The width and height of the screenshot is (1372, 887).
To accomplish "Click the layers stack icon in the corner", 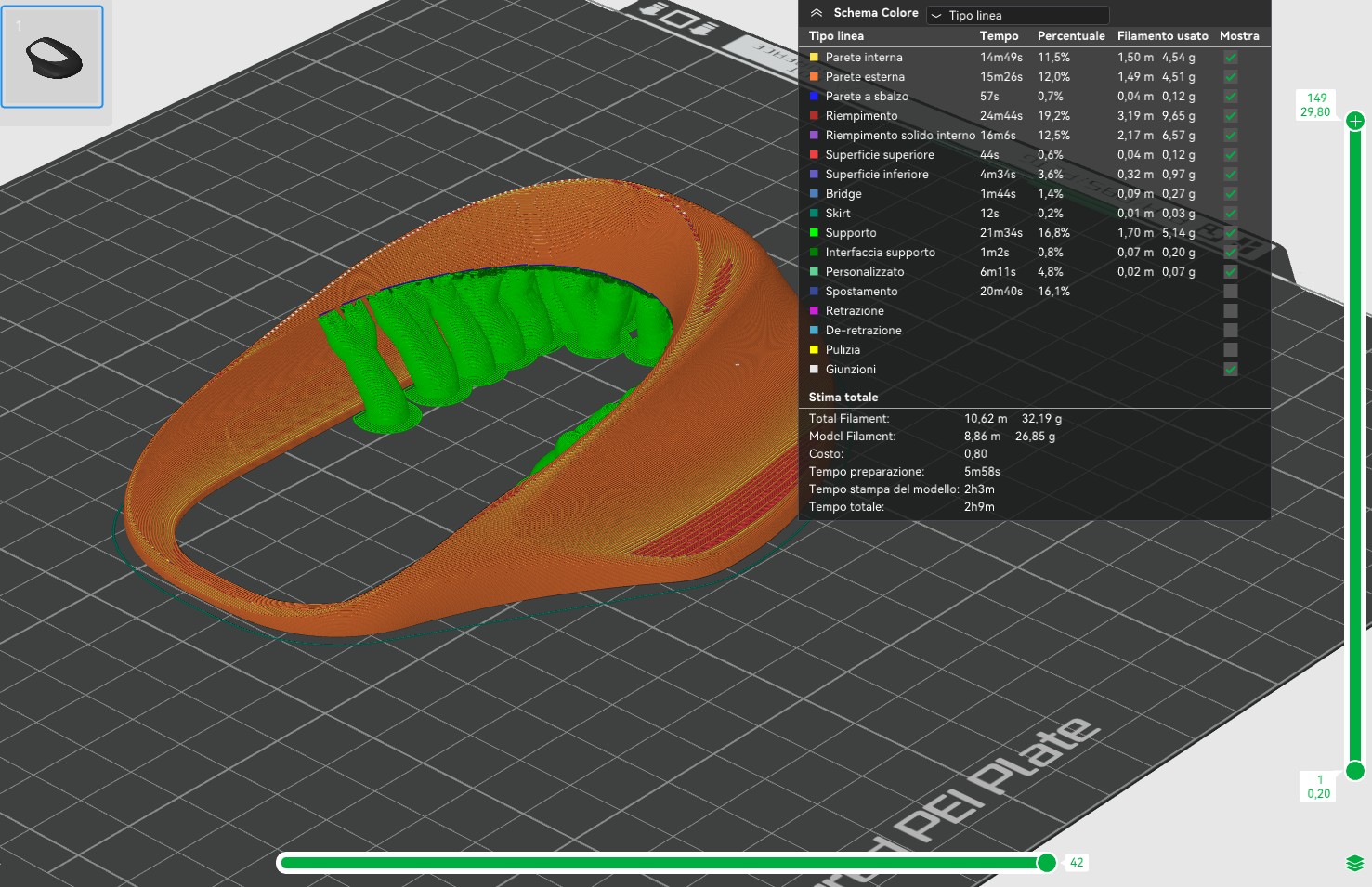I will pos(1354,864).
